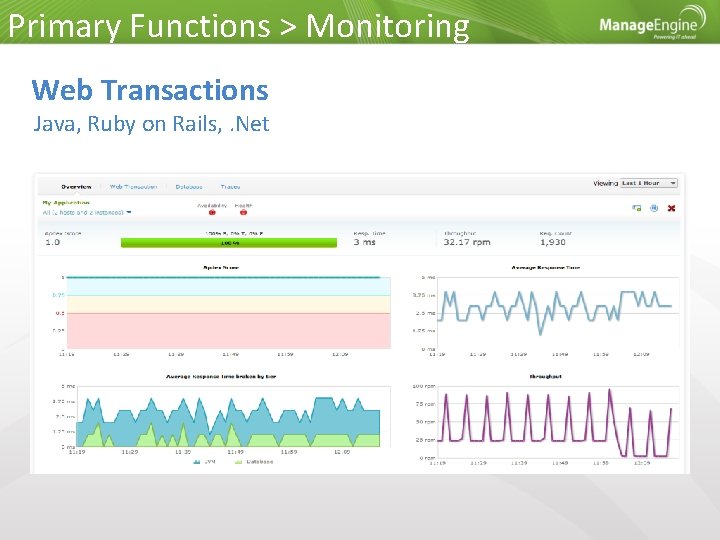Viewport: 720px width, 540px height.
Task: Click the response time by tier chart
Action: pos(233,416)
